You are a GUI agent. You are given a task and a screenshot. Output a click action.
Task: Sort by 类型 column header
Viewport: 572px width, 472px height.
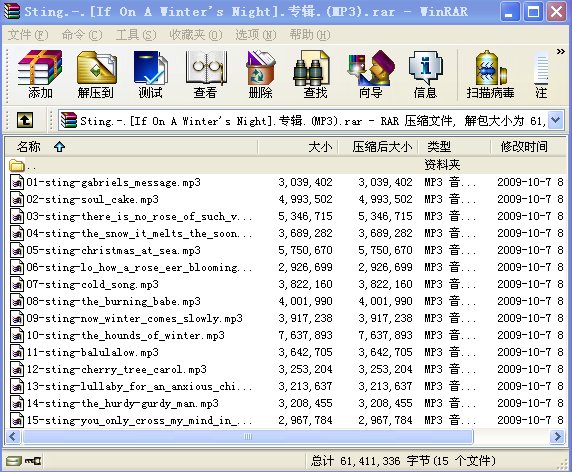point(454,147)
